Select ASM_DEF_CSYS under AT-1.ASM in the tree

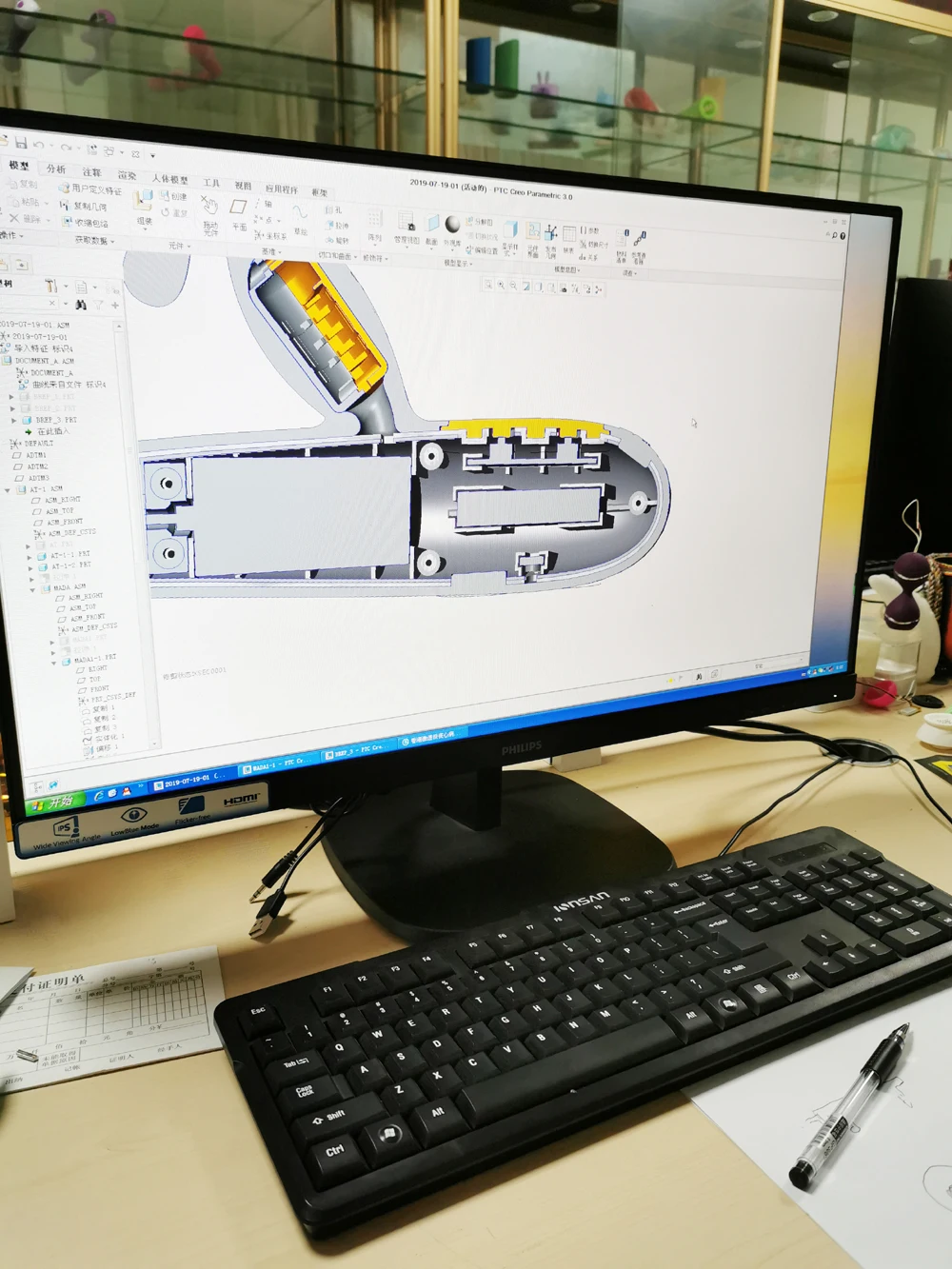point(71,533)
